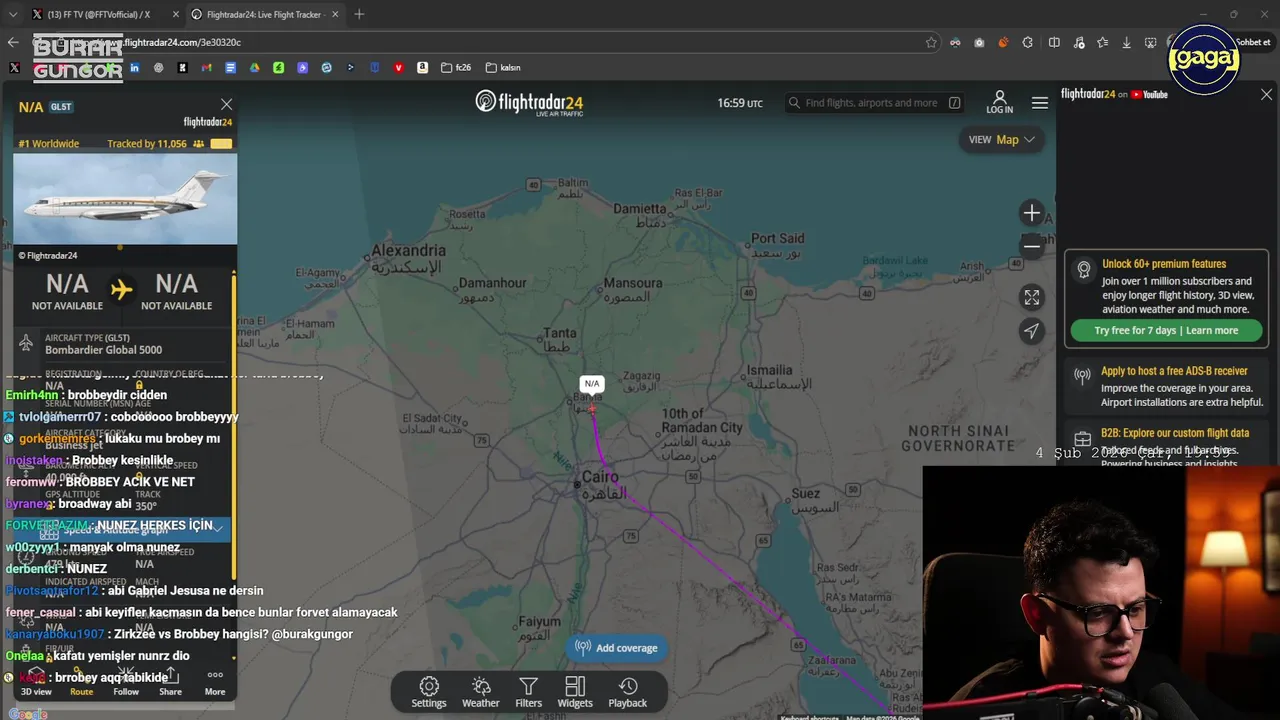
Task: Open LinkedIn bookmark in favorites bar
Action: click(134, 68)
